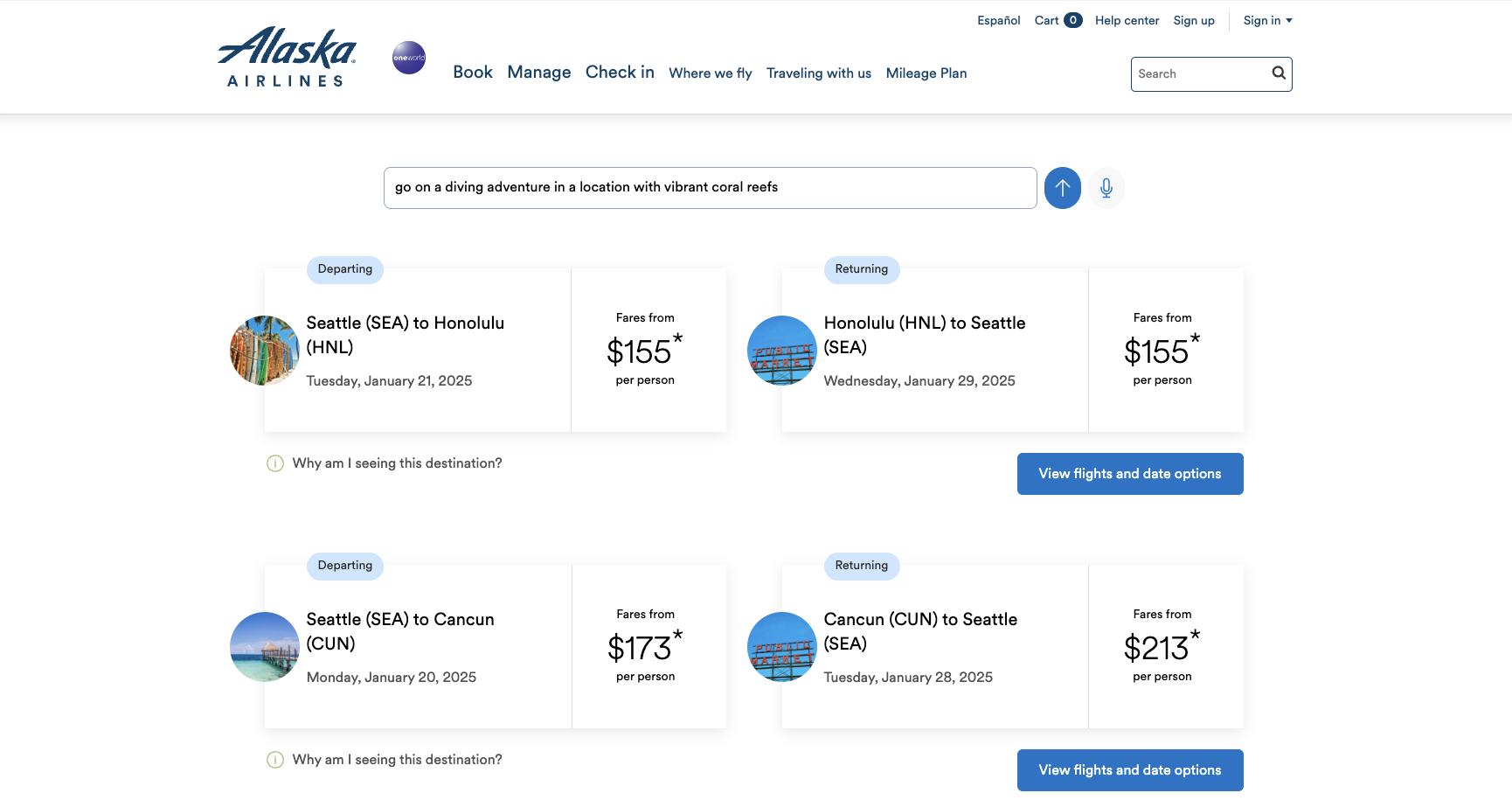Click the date Monday, January 20, 2025
The image size is (1512, 807).
392,678
